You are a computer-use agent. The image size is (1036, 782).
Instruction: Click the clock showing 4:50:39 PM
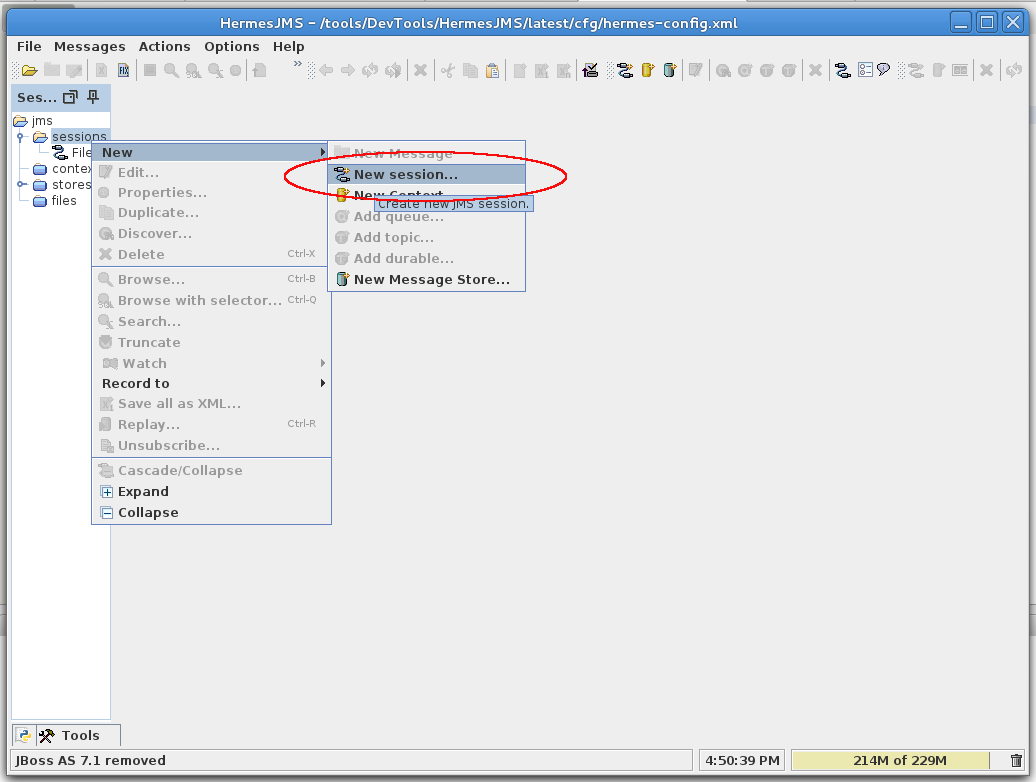(x=742, y=760)
